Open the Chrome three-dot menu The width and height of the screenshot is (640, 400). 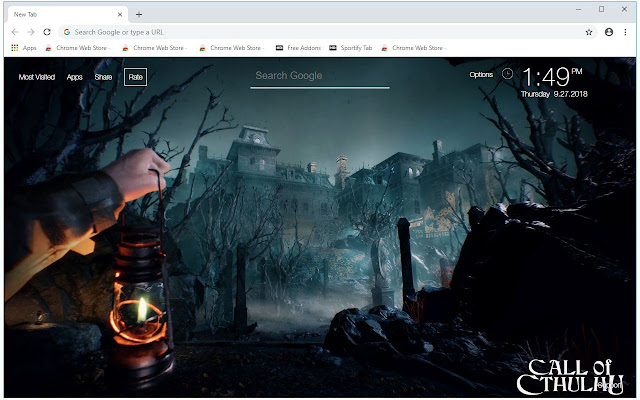tap(625, 32)
